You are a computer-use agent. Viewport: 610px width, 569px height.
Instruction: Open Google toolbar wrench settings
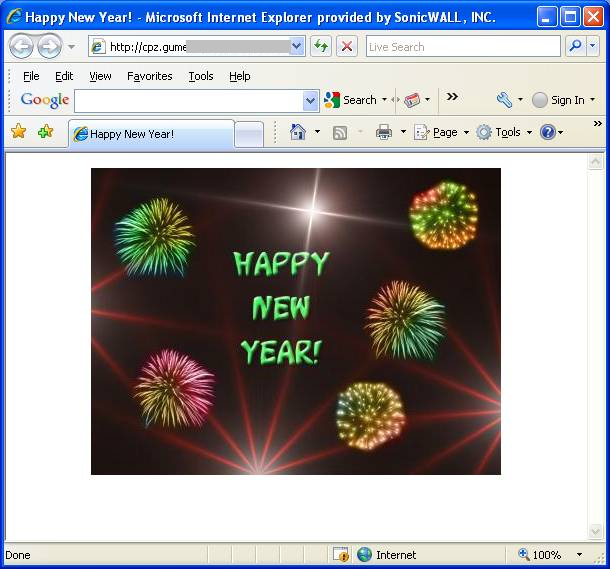click(505, 100)
